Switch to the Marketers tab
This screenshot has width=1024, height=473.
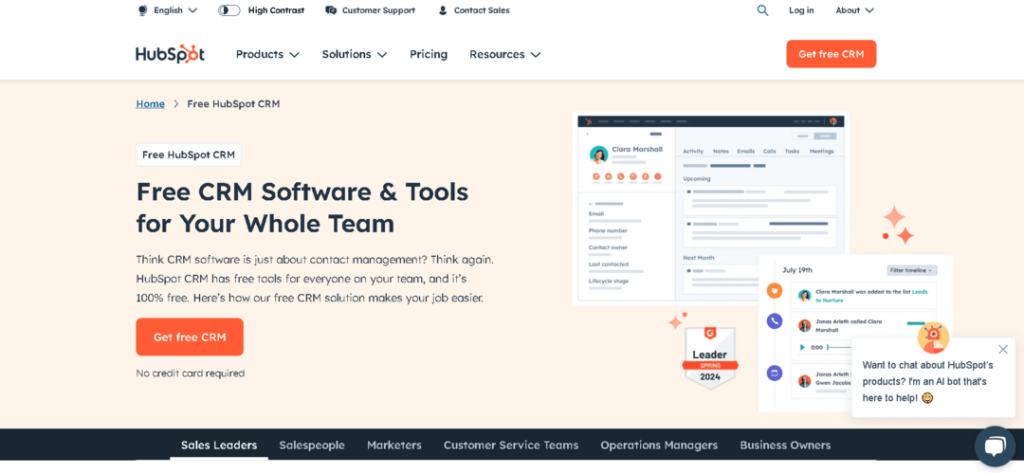tap(394, 445)
